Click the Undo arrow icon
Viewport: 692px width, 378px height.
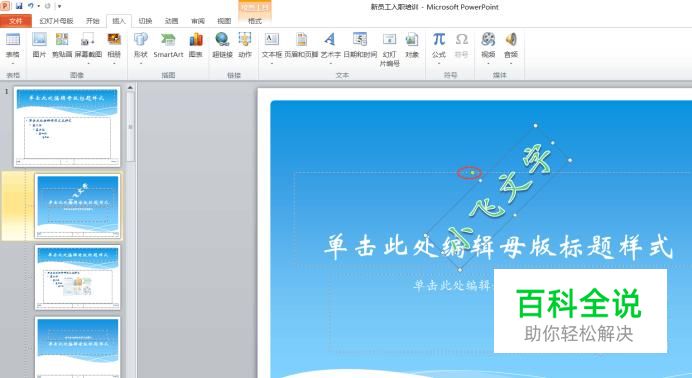[31, 6]
